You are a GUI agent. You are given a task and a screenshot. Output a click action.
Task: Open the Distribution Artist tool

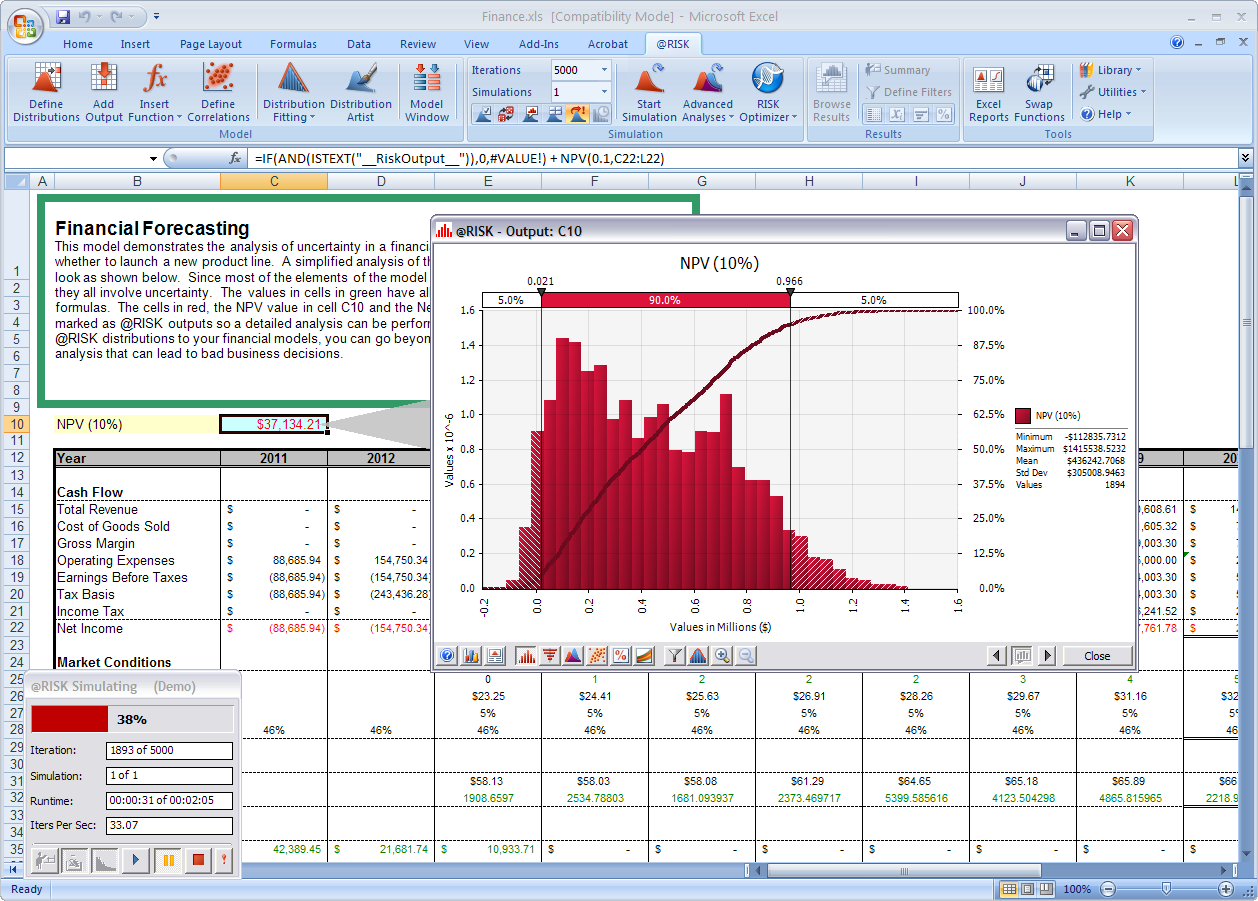click(361, 92)
